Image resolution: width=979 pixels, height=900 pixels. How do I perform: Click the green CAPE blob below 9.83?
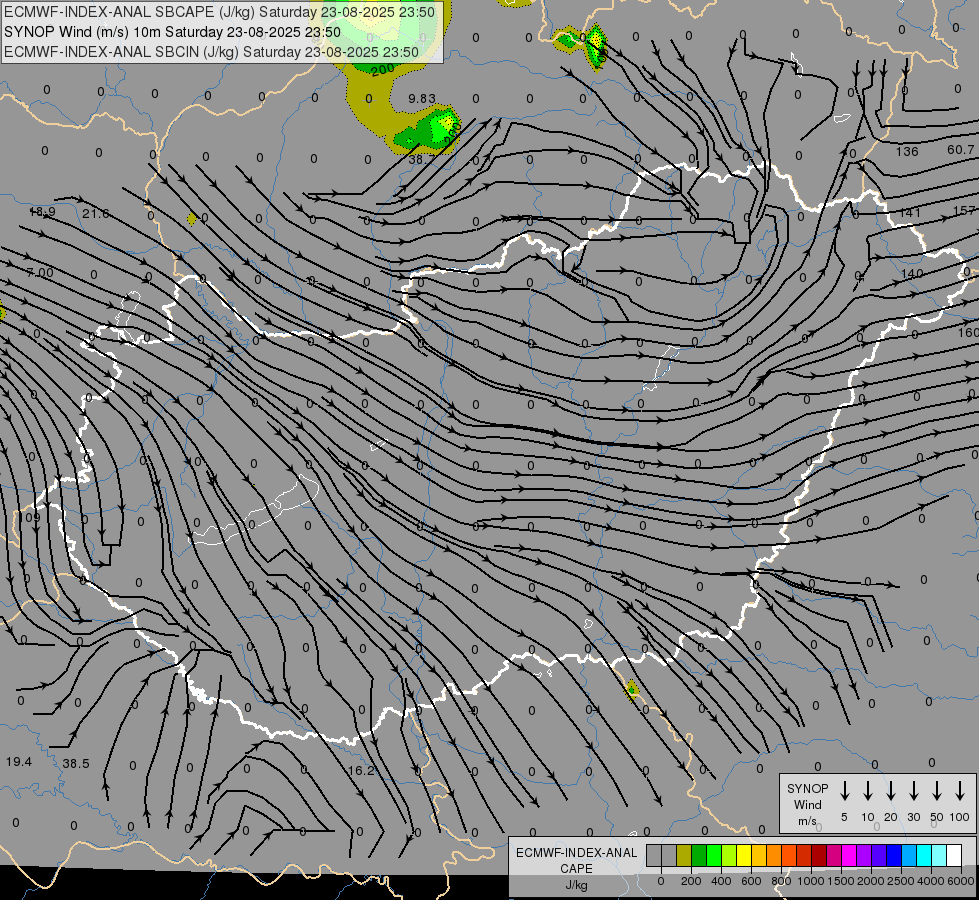click(428, 130)
